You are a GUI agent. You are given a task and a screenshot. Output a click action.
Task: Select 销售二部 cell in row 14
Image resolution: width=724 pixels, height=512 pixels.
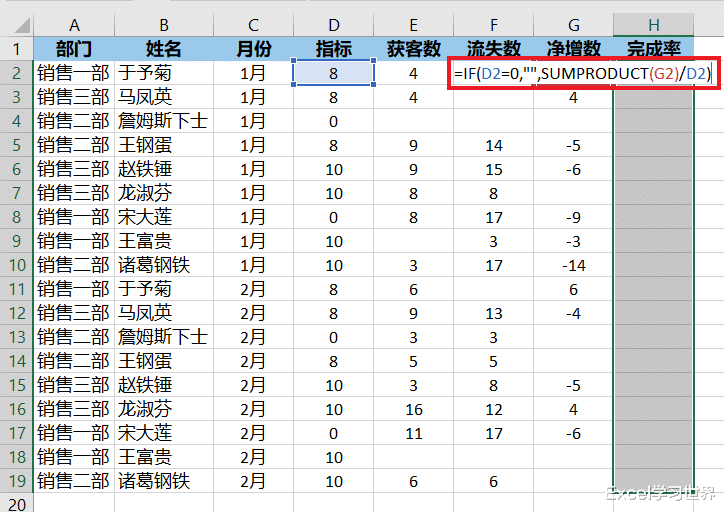[74, 361]
